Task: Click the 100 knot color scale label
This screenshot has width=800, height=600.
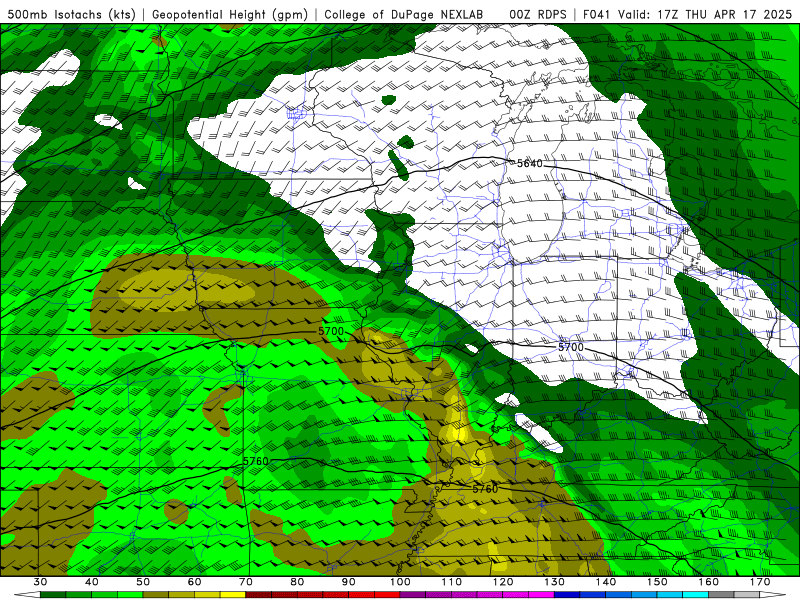Action: click(400, 582)
